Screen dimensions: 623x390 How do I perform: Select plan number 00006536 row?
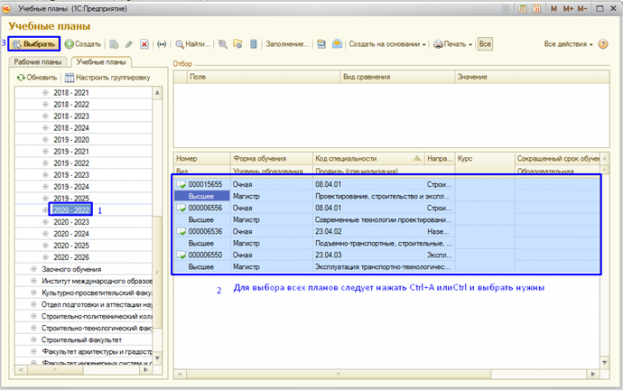click(386, 237)
